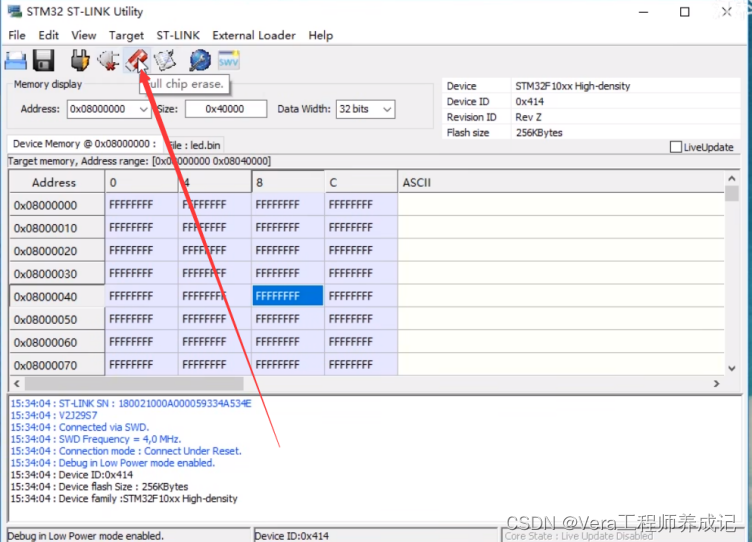Click the Device ID value 0x414

(x=529, y=102)
